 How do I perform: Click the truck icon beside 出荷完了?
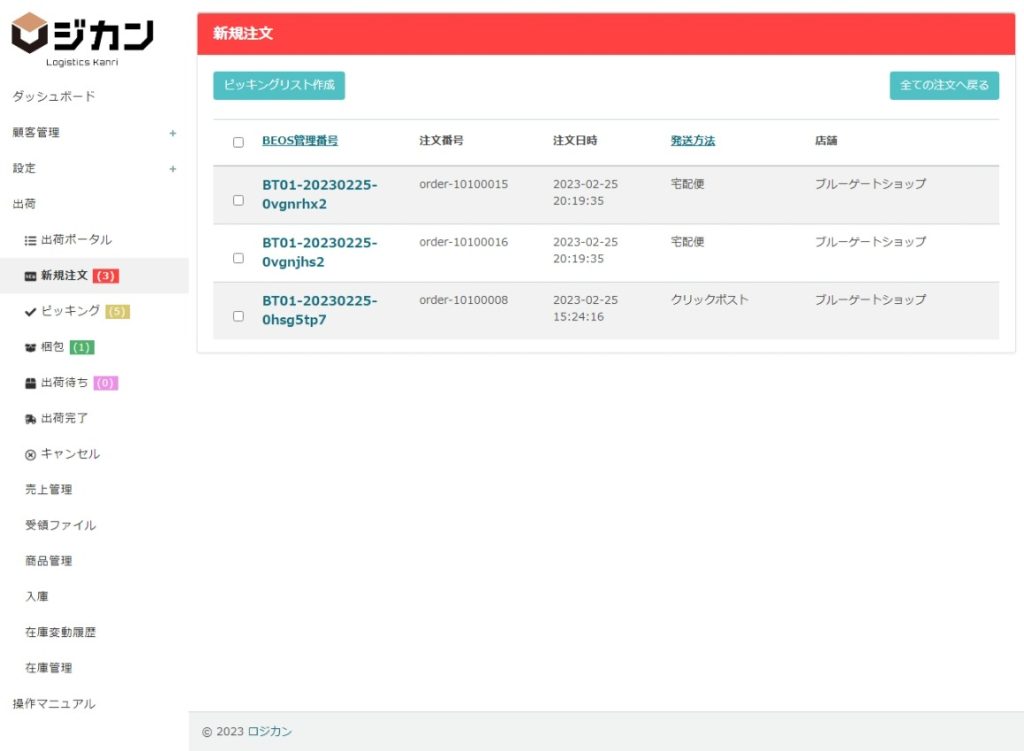pyautogui.click(x=30, y=419)
